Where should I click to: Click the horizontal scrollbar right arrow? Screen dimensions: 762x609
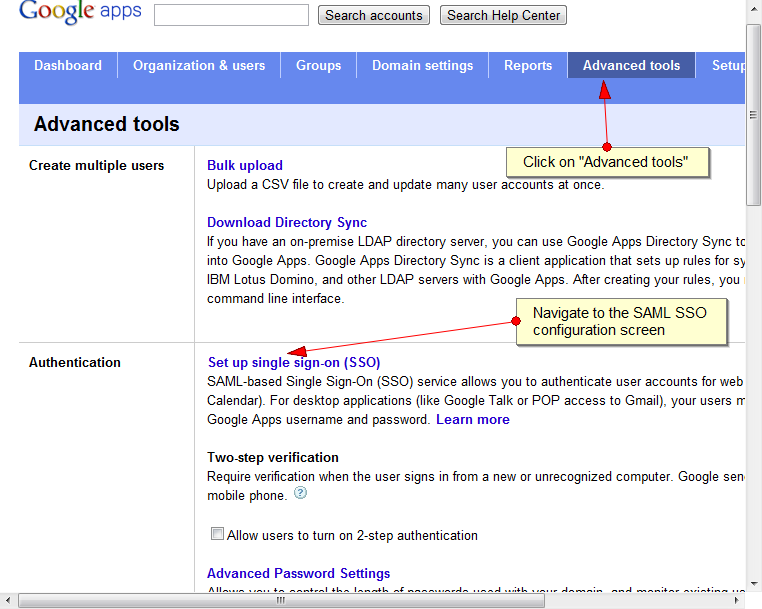[x=737, y=601]
